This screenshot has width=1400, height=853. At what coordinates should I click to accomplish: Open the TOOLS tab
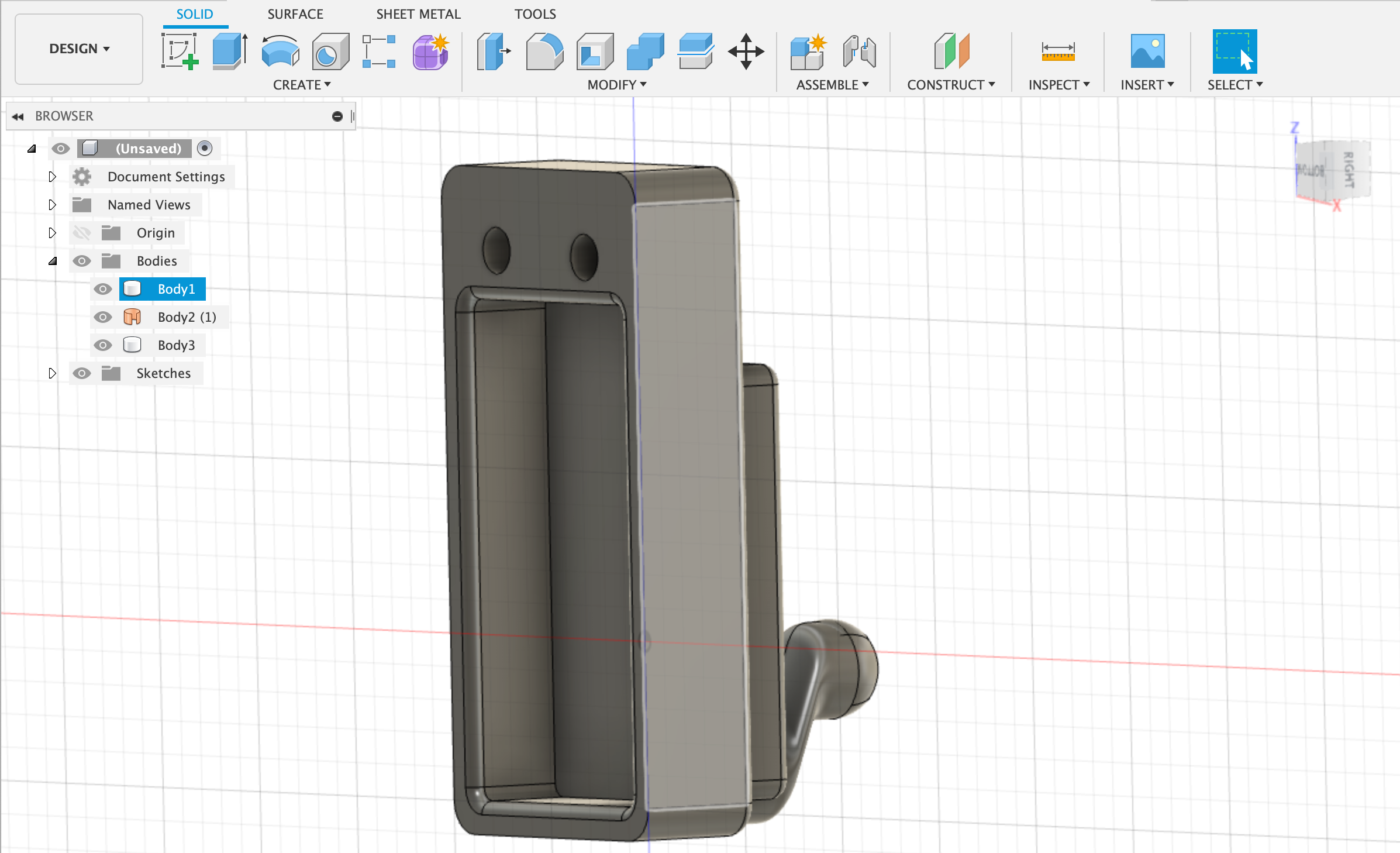point(535,13)
